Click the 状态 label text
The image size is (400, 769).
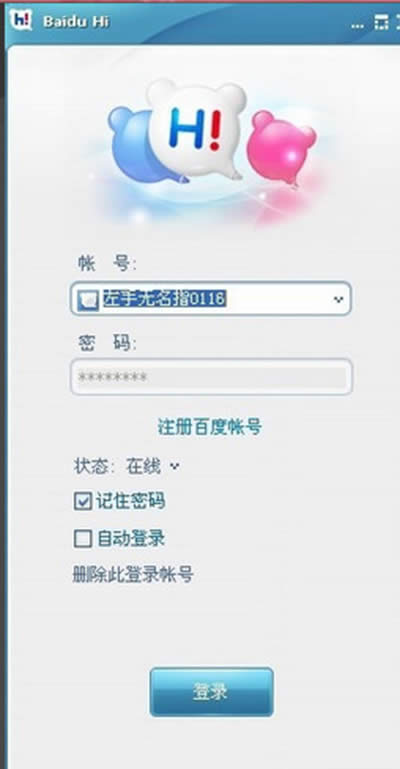(x=94, y=466)
